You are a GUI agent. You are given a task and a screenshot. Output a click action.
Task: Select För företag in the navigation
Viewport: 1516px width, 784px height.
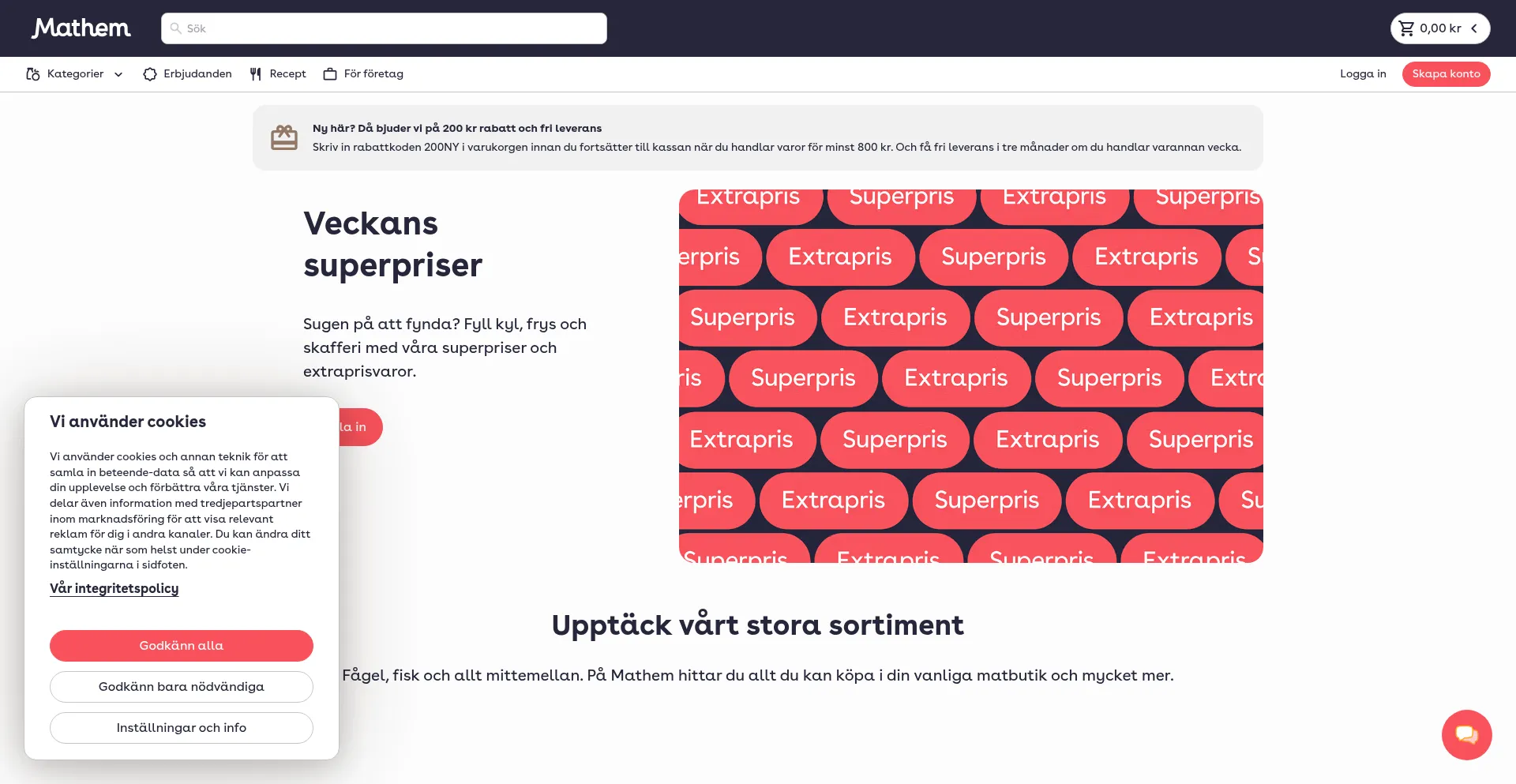click(x=373, y=74)
